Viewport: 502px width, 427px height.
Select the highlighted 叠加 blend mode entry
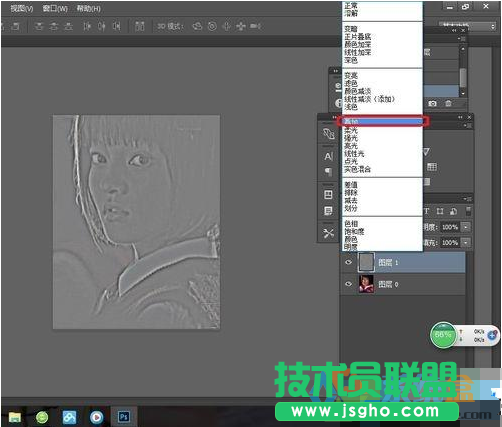382,121
